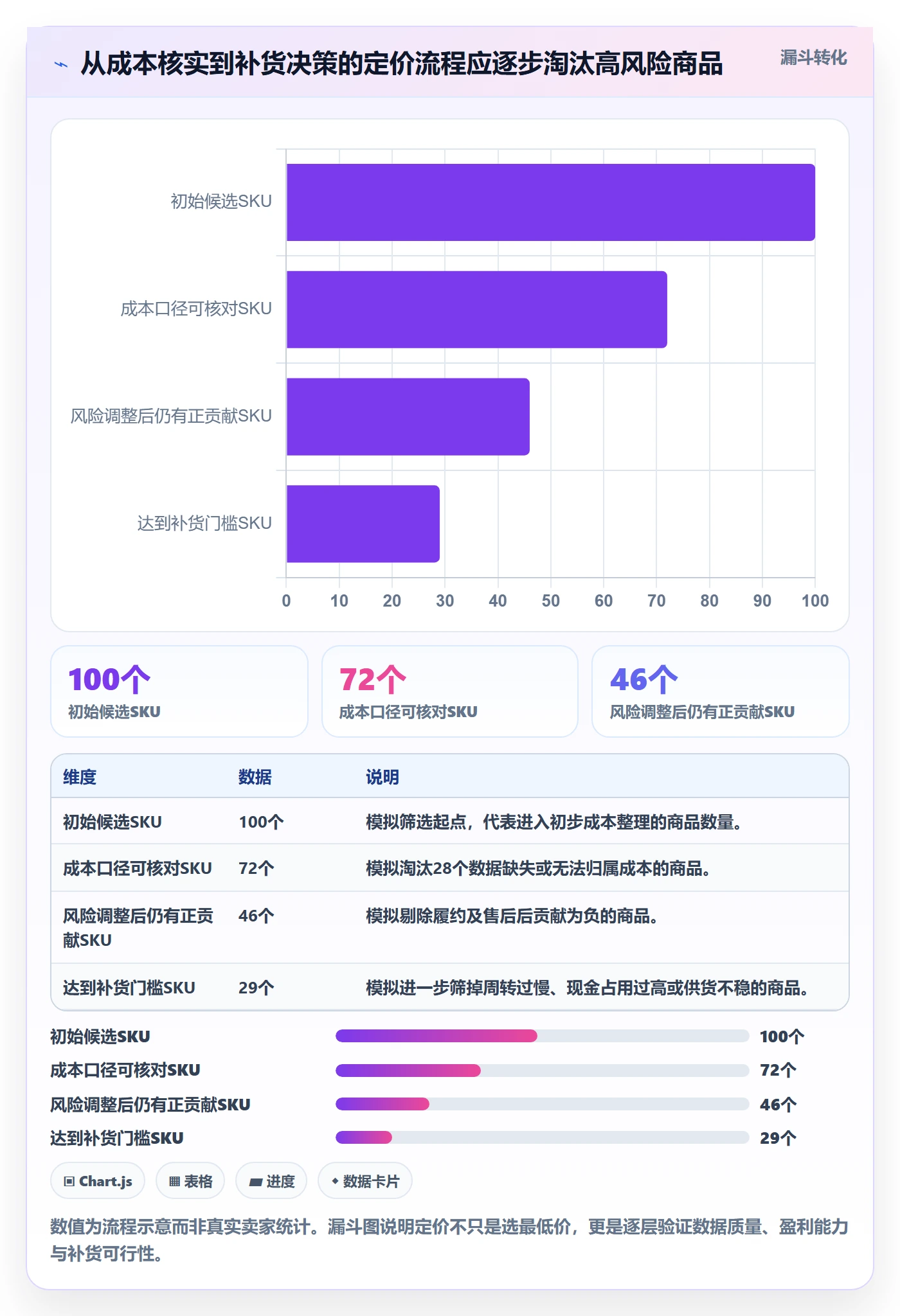Click the description 模拟剔除履约及售后后贡献为负
The height and width of the screenshot is (1316, 900).
(512, 916)
